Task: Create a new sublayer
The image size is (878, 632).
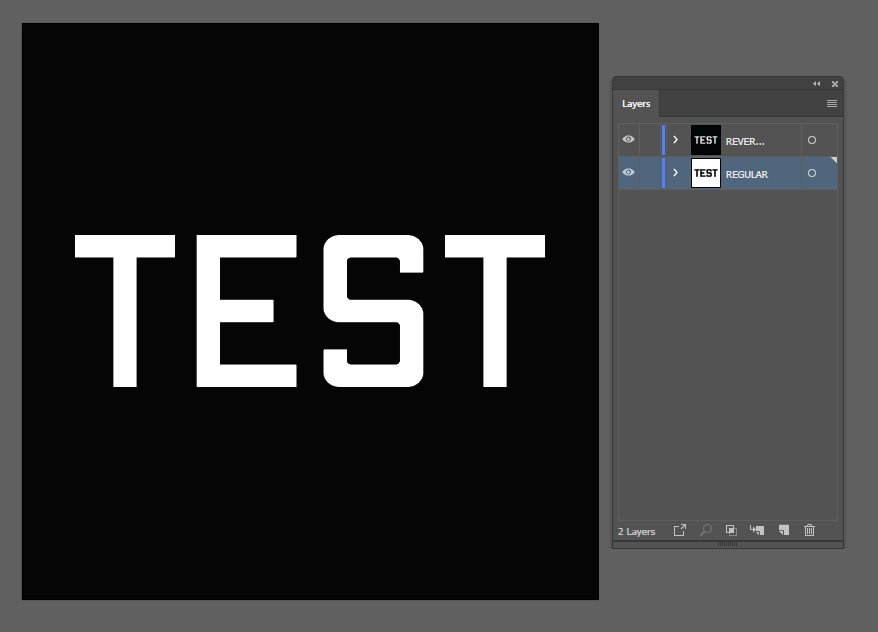Action: pyautogui.click(x=756, y=530)
